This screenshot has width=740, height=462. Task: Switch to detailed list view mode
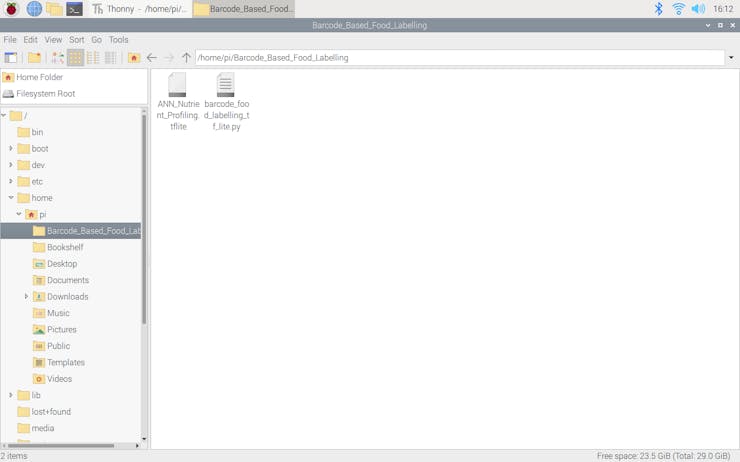pos(110,58)
